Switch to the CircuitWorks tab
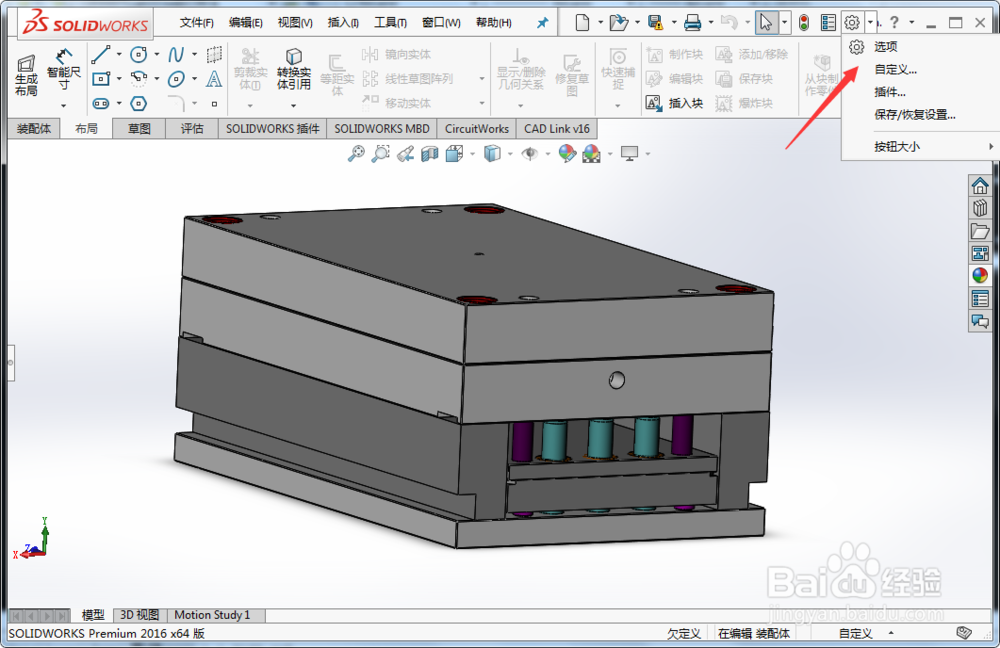The width and height of the screenshot is (1000, 648). pos(477,129)
